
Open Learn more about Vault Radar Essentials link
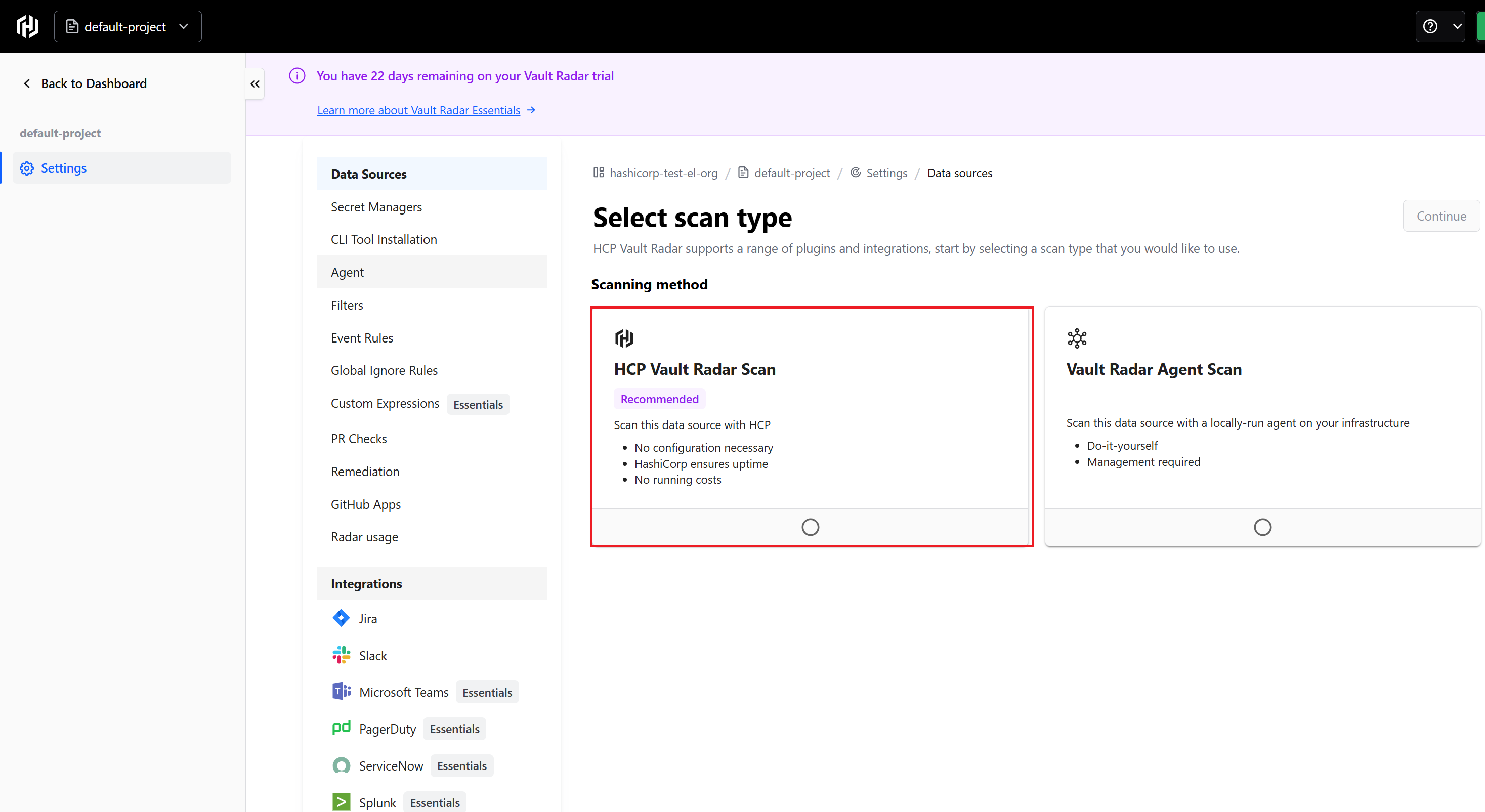[418, 110]
